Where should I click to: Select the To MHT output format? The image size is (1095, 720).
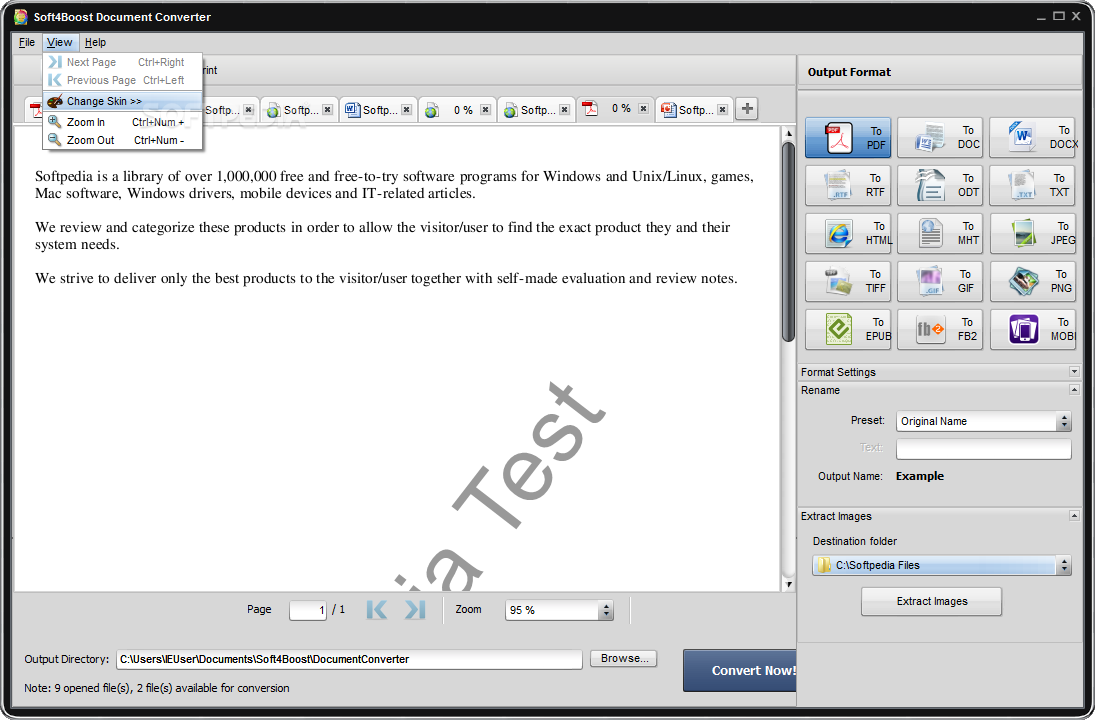point(940,233)
